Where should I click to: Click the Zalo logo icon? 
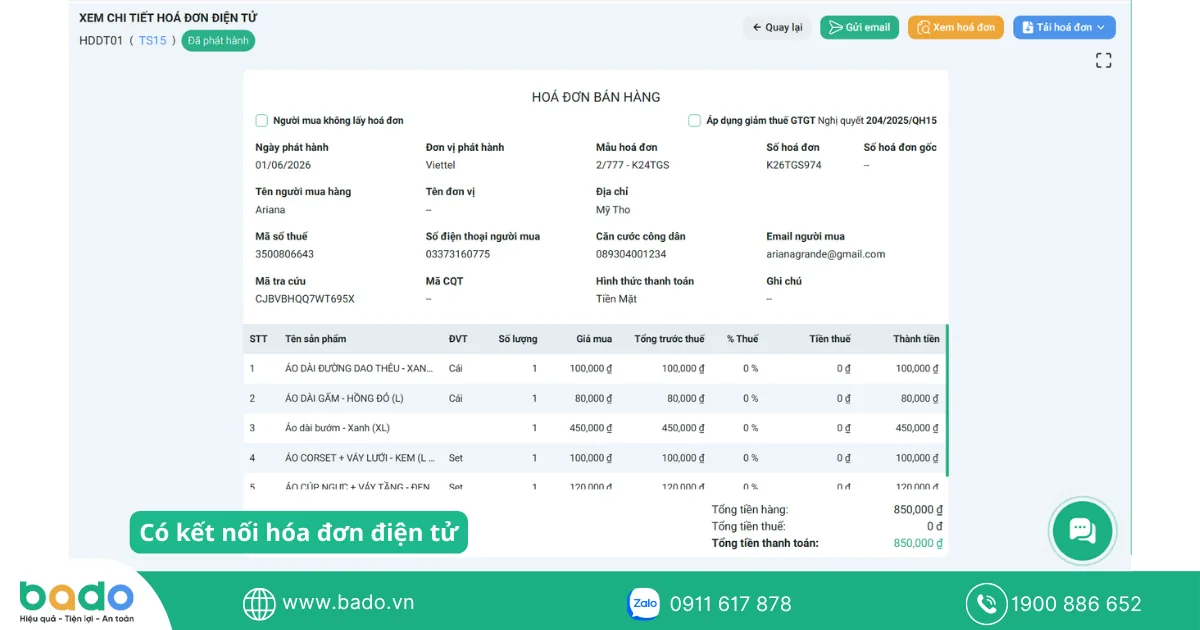click(643, 603)
